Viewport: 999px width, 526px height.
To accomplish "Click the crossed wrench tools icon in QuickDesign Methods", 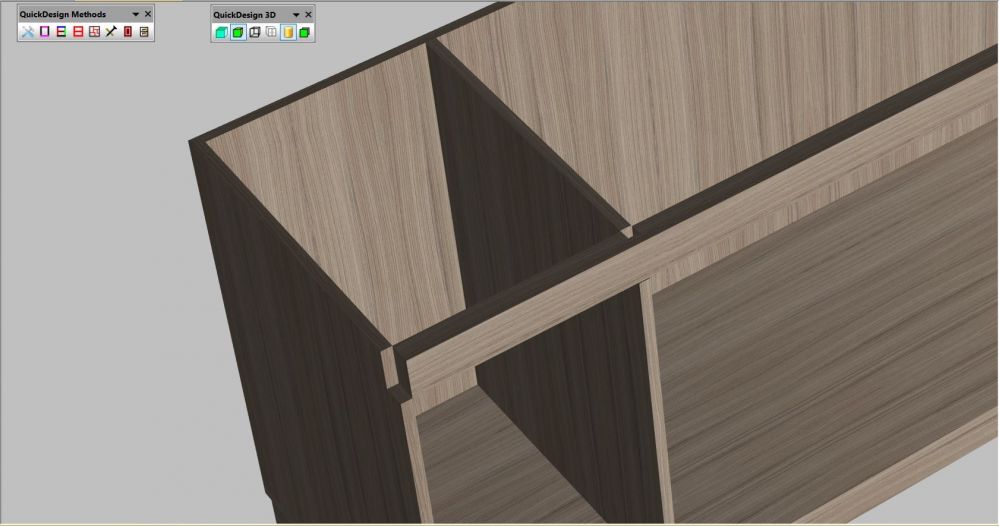I will tap(27, 31).
